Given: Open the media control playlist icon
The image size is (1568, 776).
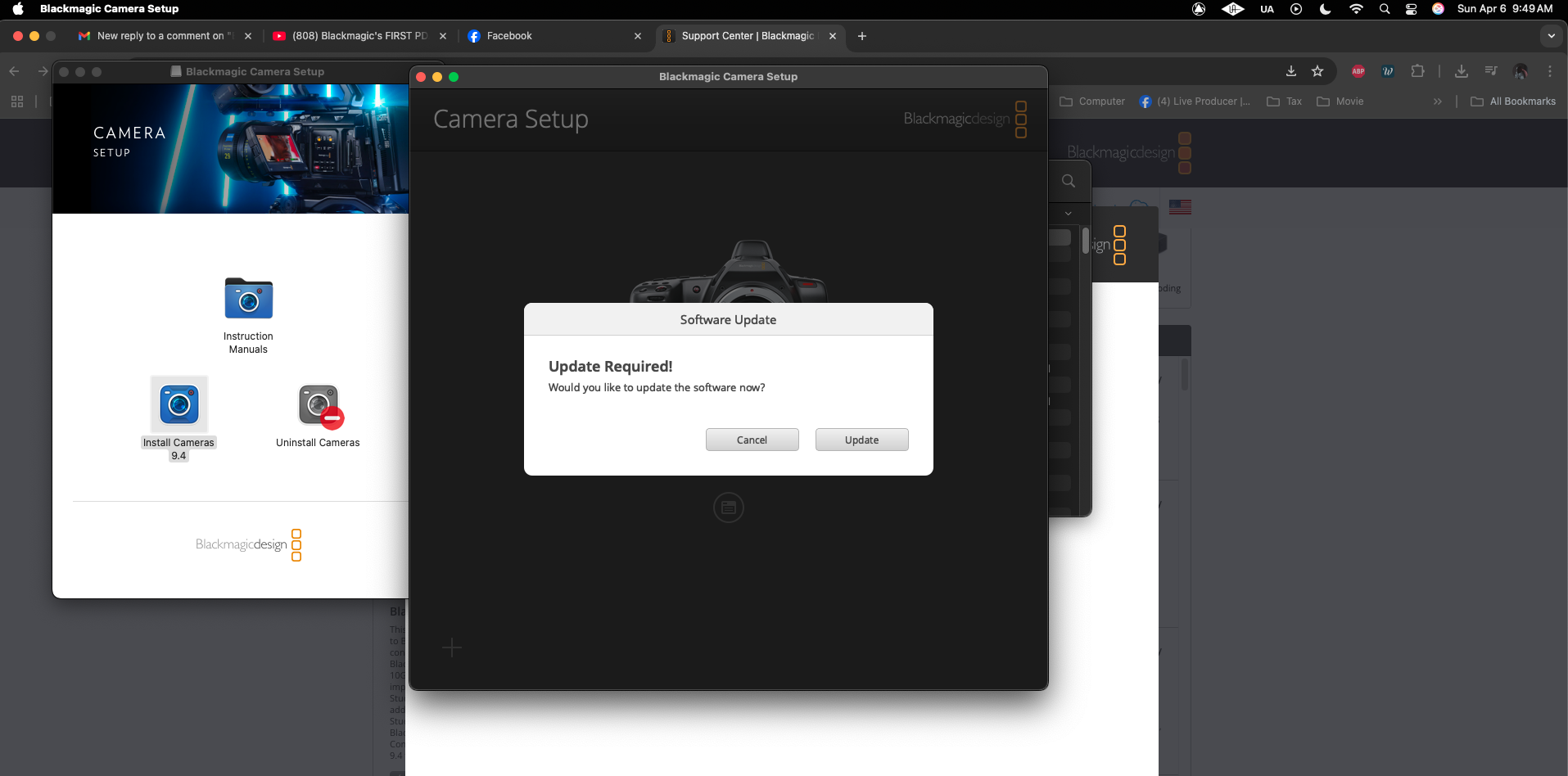Looking at the screenshot, I should tap(1490, 71).
